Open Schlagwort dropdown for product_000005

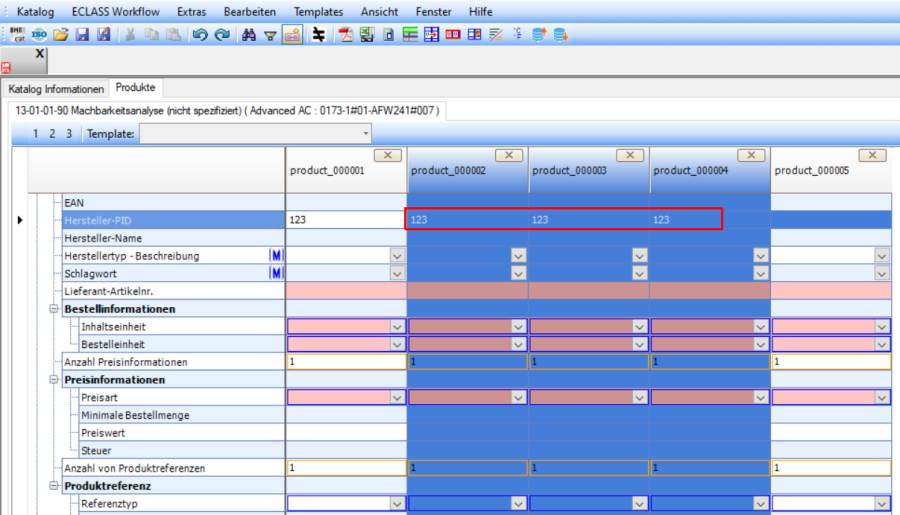click(882, 274)
